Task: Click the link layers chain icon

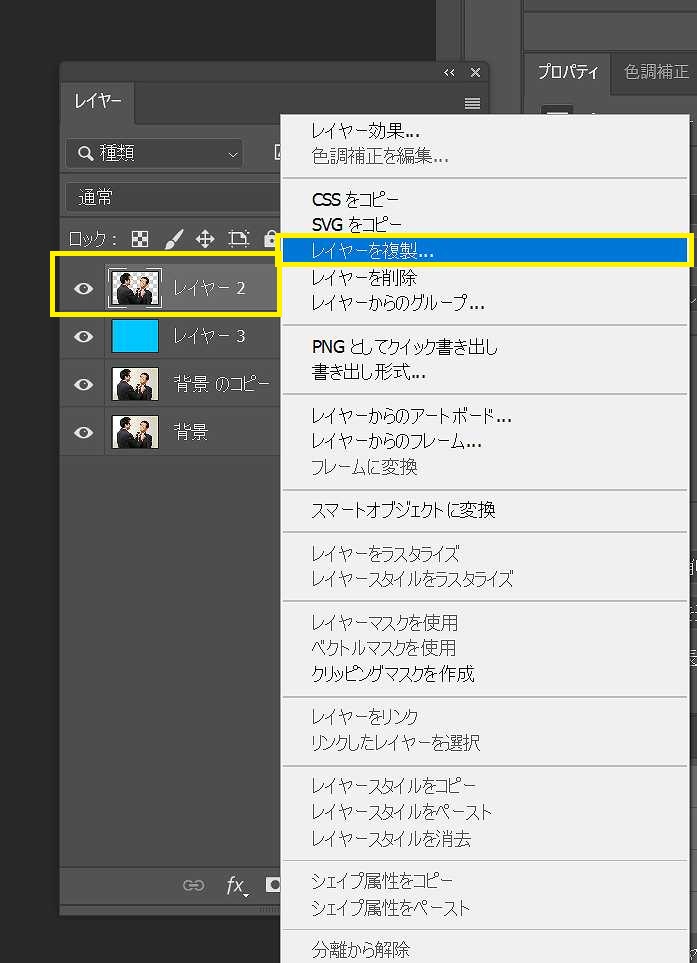Action: pyautogui.click(x=193, y=885)
